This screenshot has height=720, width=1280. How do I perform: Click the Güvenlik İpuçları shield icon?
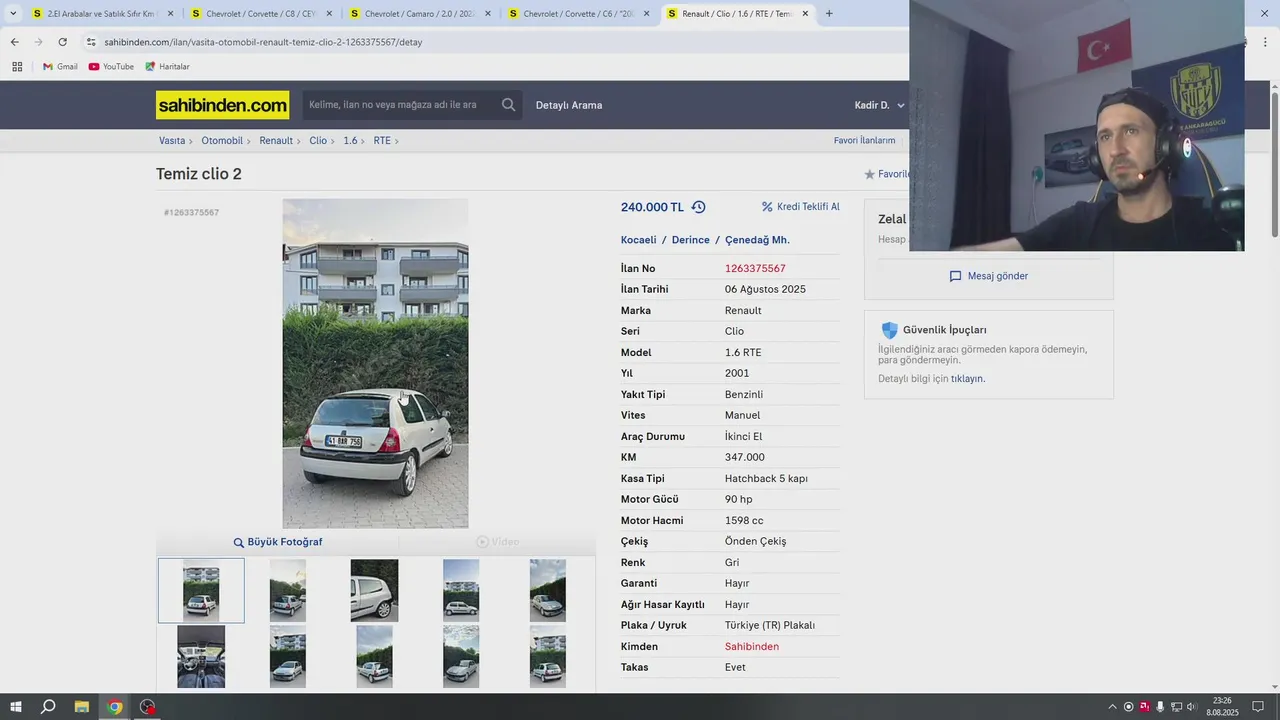click(x=889, y=330)
